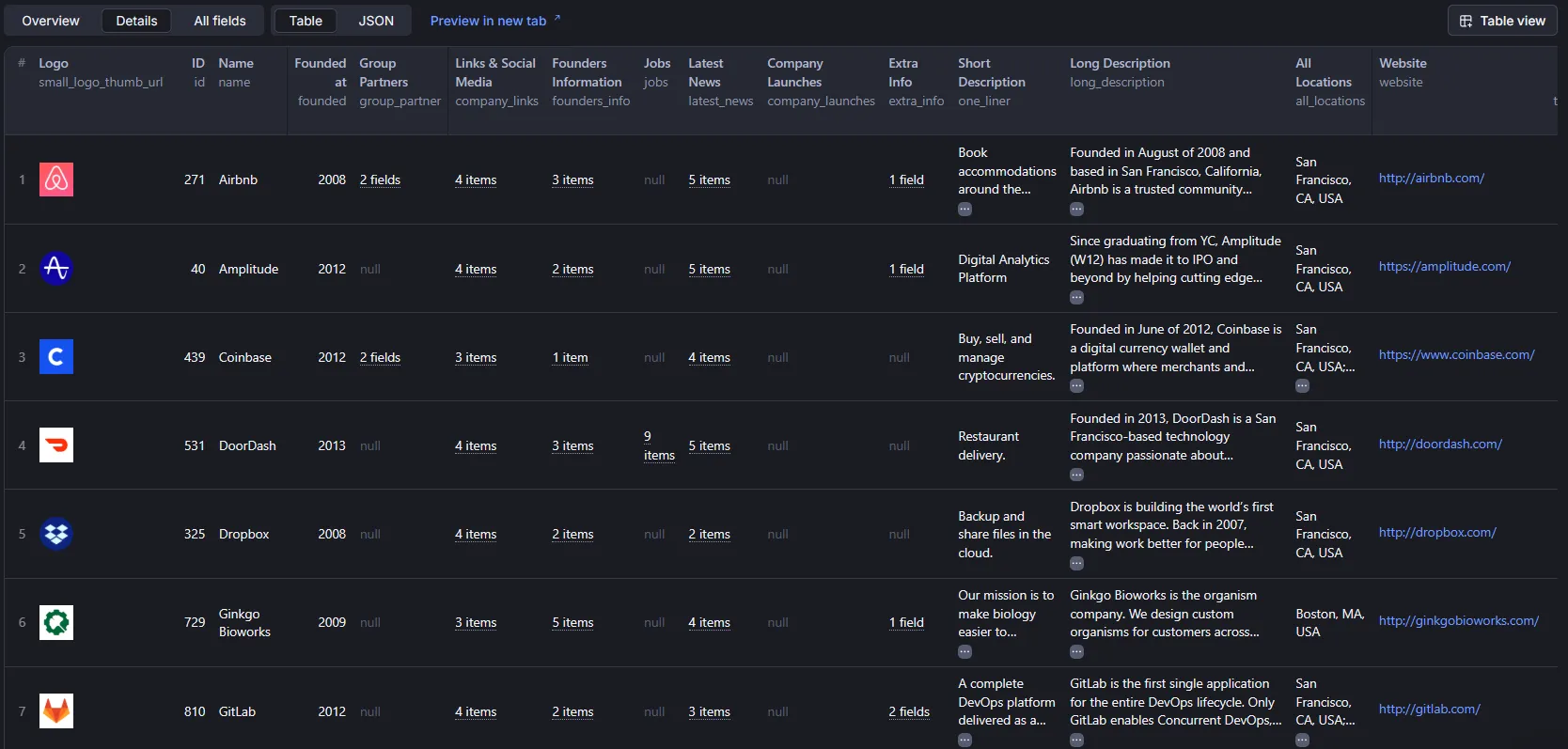
Task: Open the dropbox.com website link
Action: tap(1437, 533)
